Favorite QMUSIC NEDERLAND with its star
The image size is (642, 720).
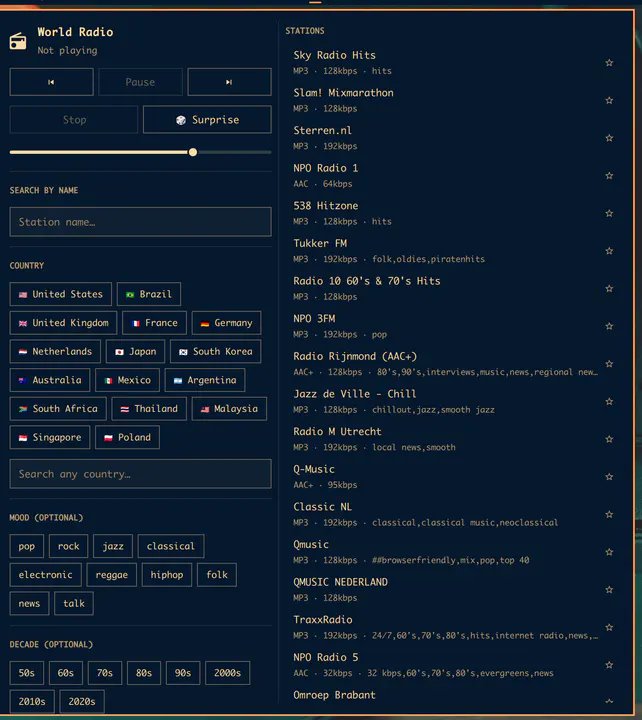pyautogui.click(x=609, y=590)
